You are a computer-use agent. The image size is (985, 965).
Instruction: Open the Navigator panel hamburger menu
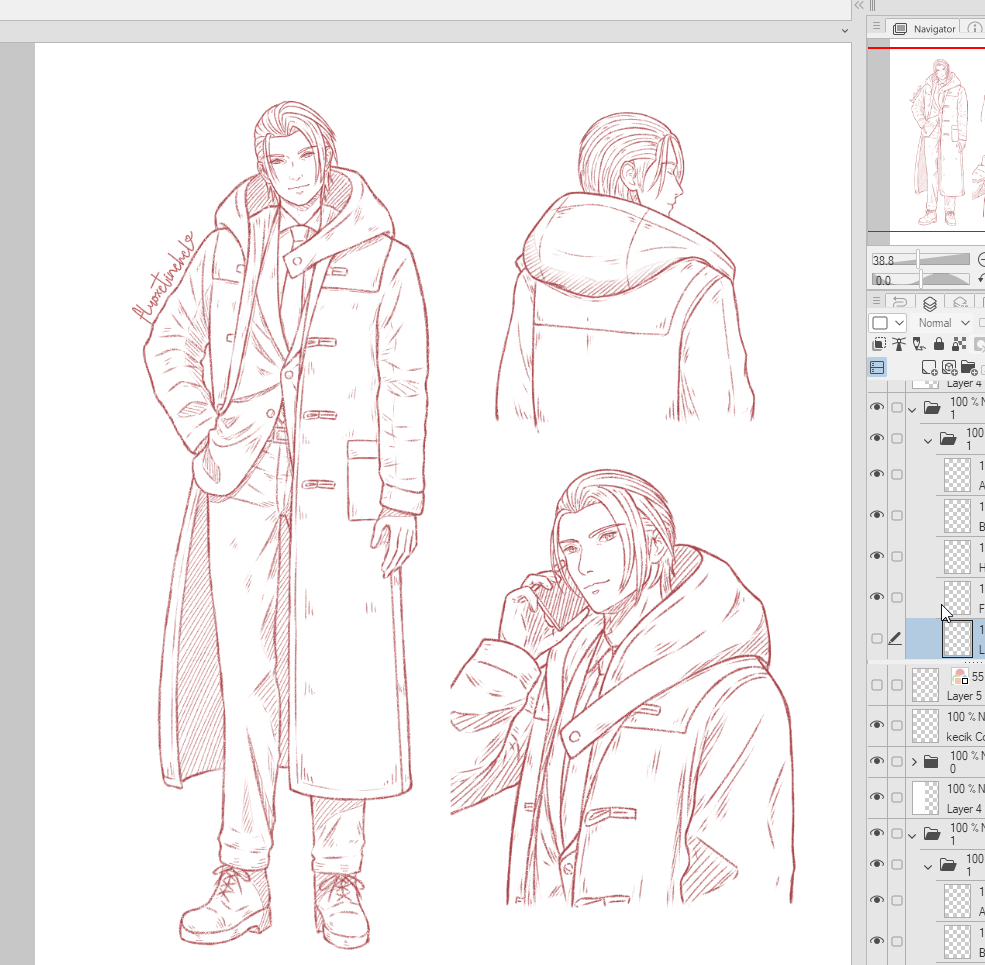click(x=876, y=28)
